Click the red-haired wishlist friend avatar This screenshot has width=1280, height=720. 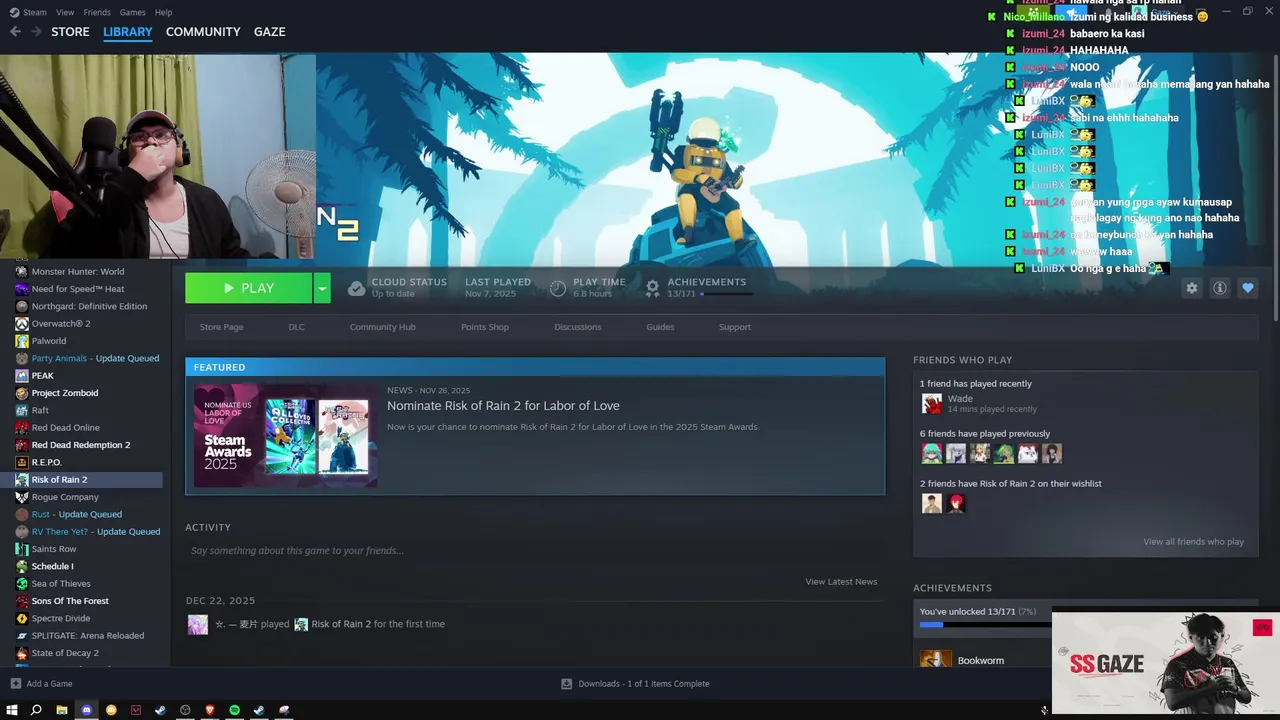(x=956, y=503)
